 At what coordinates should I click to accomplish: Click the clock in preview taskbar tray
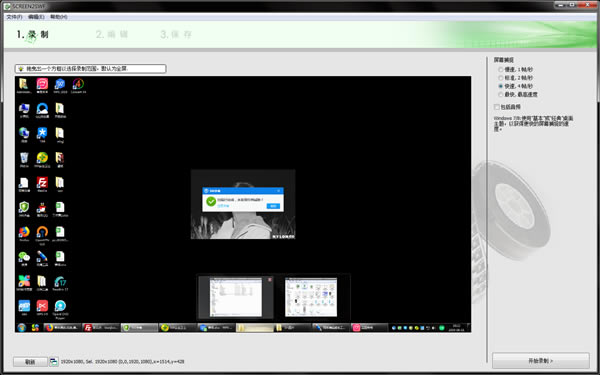pos(457,328)
